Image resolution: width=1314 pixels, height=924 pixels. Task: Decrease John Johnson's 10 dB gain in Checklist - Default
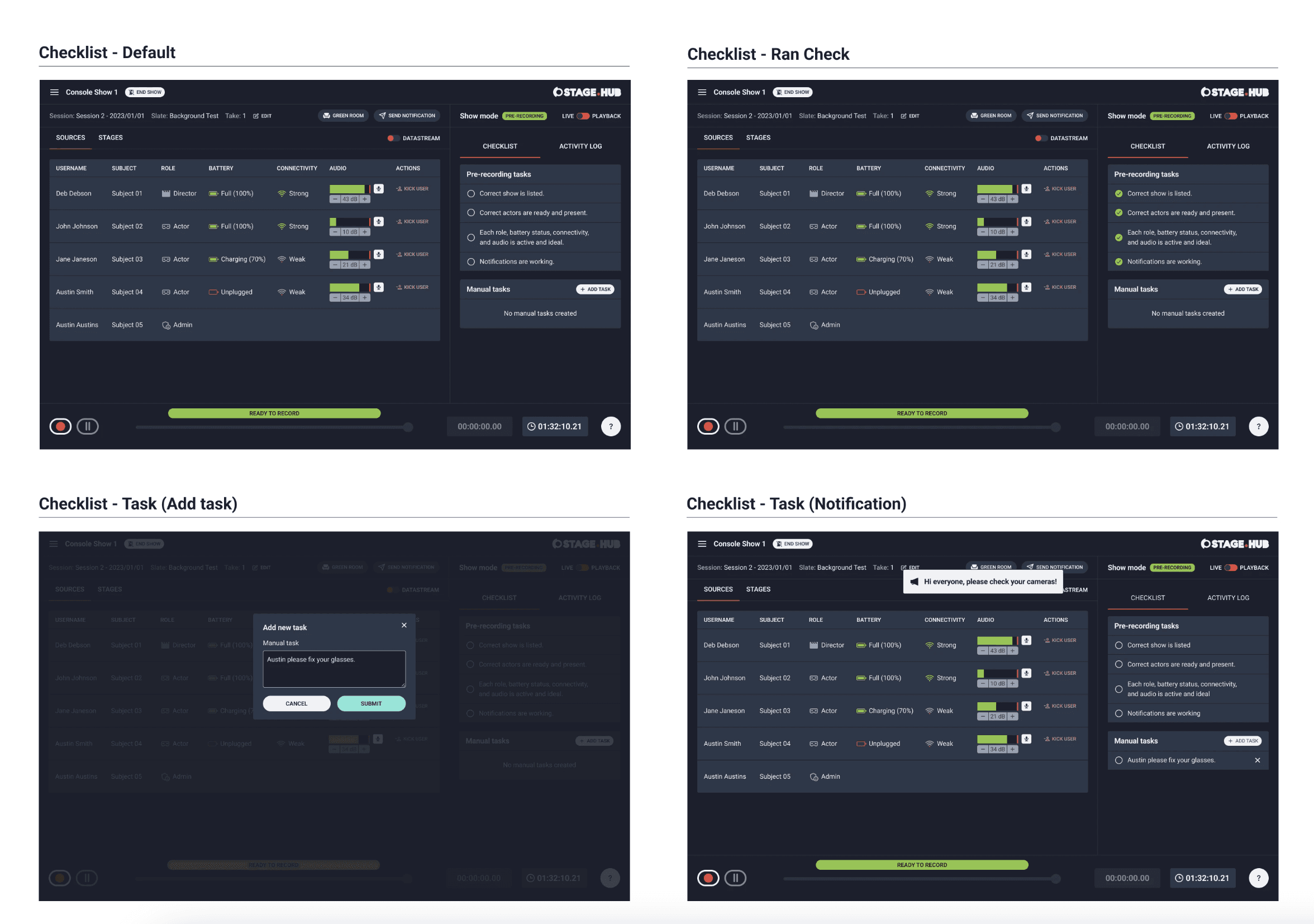335,232
